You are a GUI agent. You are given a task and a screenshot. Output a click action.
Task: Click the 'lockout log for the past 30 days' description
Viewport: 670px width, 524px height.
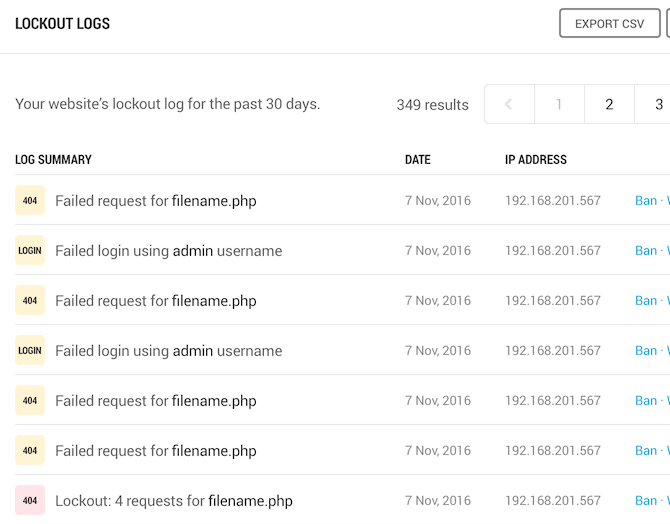[x=168, y=104]
